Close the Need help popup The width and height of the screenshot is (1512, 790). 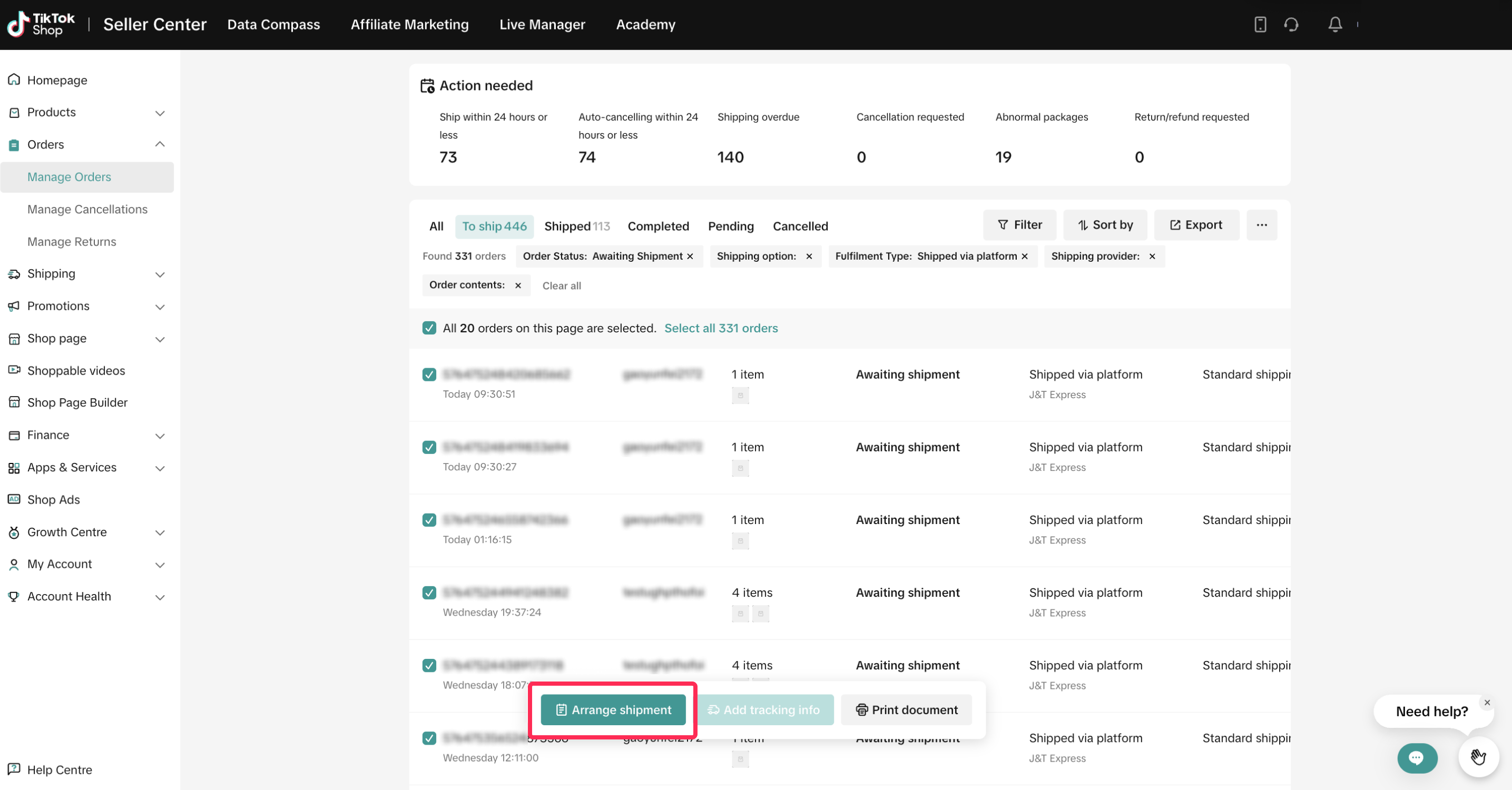tap(1487, 702)
